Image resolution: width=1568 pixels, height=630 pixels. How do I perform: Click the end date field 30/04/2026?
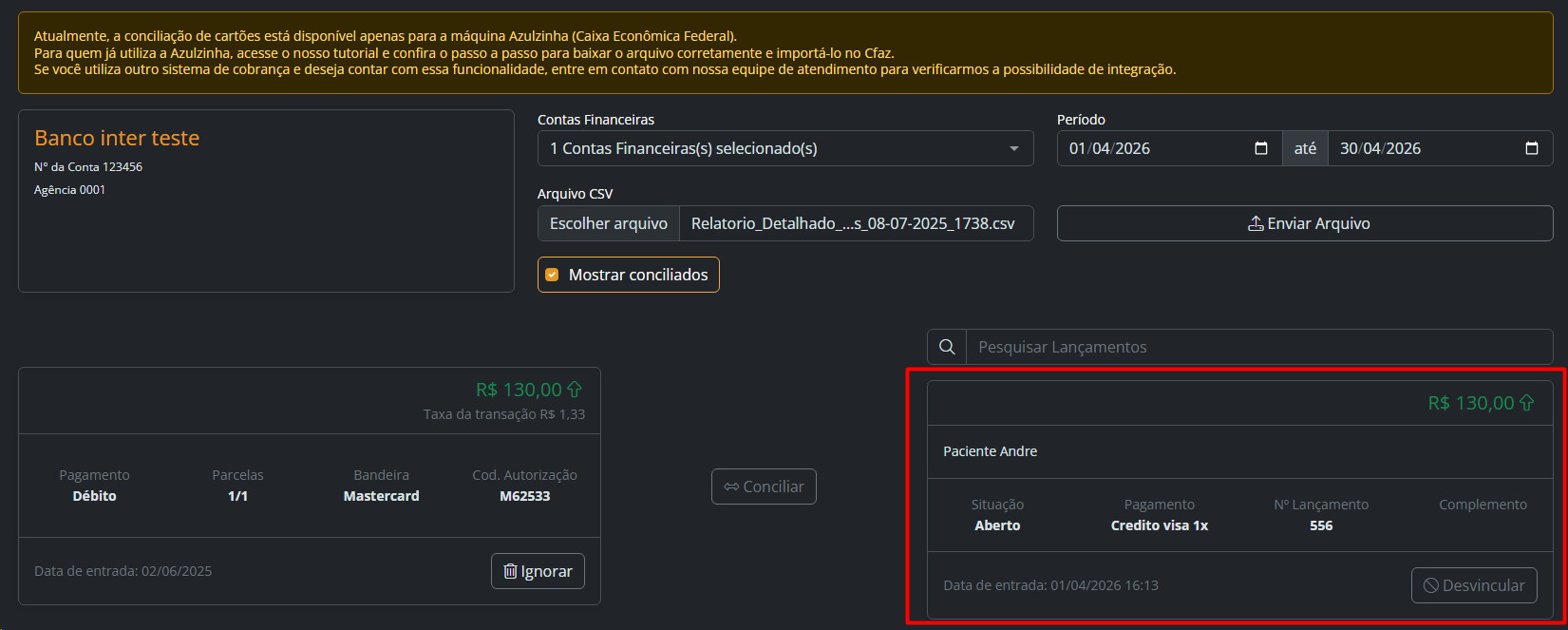(x=1440, y=148)
